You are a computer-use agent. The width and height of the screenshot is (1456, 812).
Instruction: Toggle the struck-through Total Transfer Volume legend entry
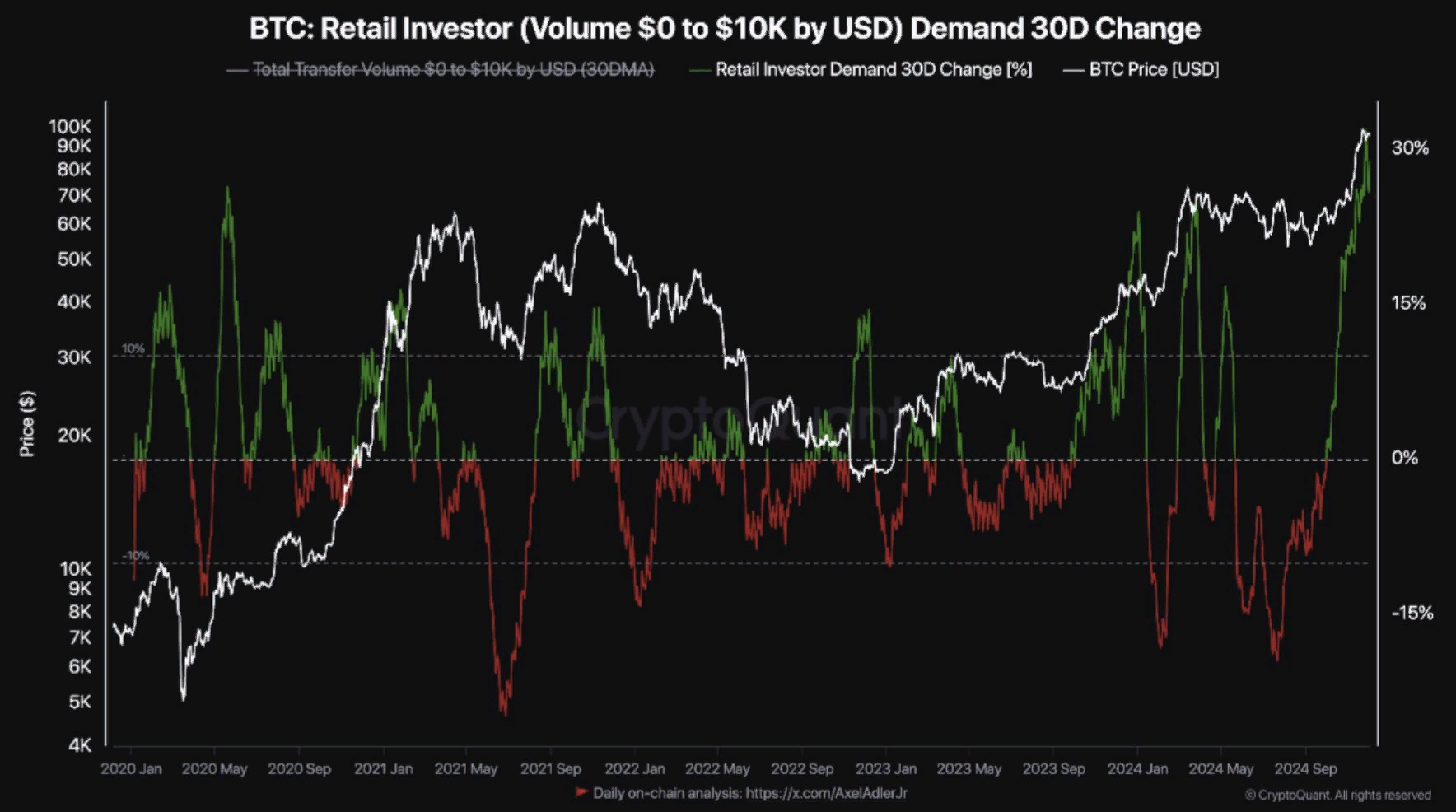[x=441, y=70]
